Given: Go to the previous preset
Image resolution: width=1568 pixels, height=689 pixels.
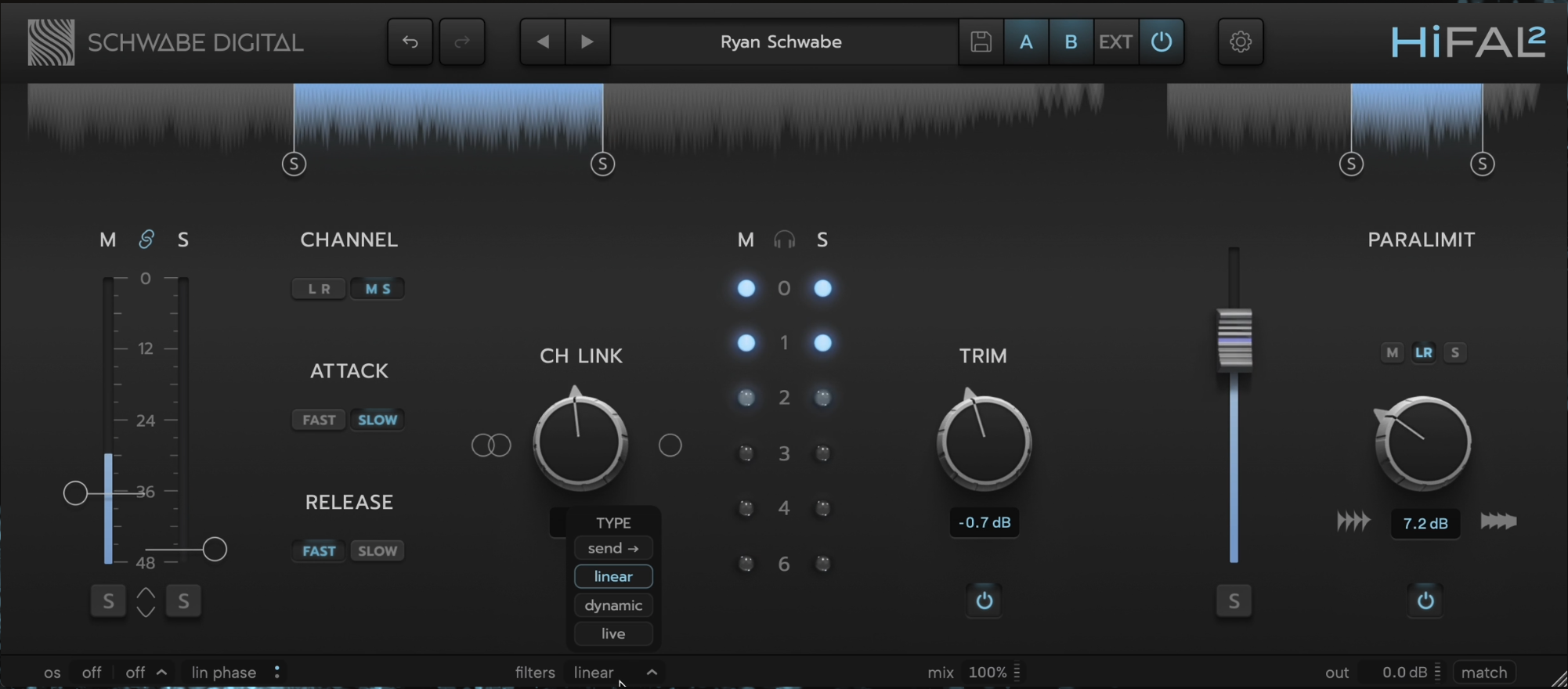Looking at the screenshot, I should 543,41.
